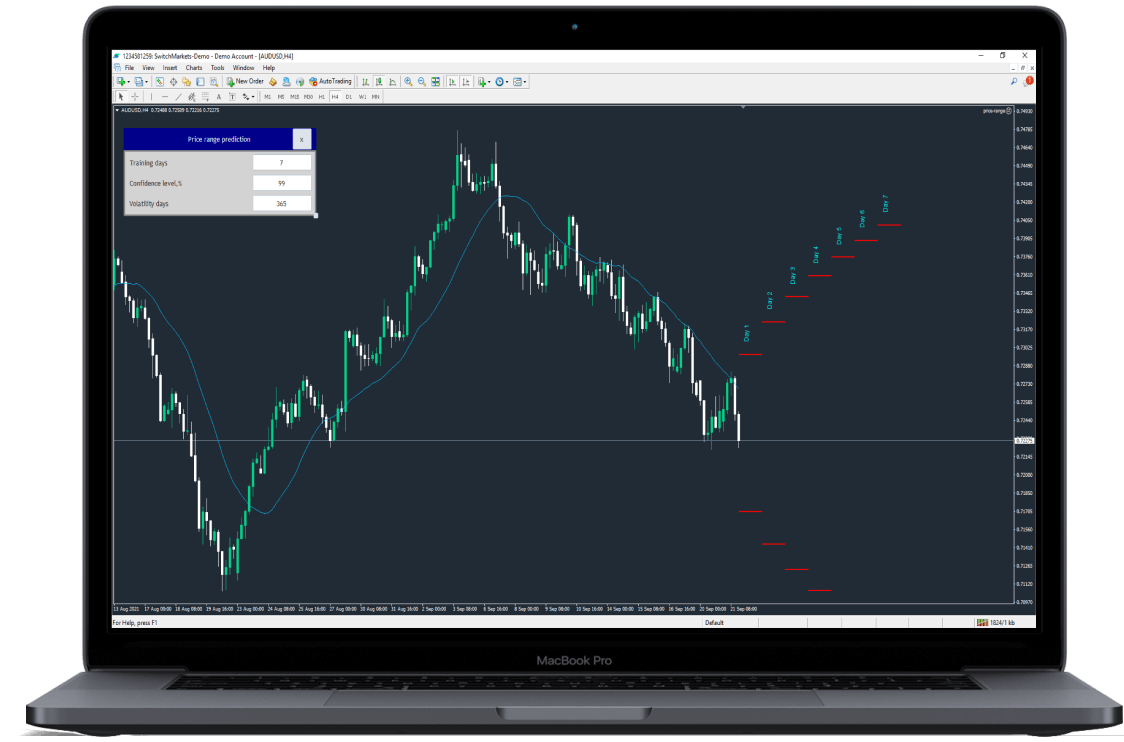Edit the Volatility days field
The image size is (1124, 742).
(282, 204)
